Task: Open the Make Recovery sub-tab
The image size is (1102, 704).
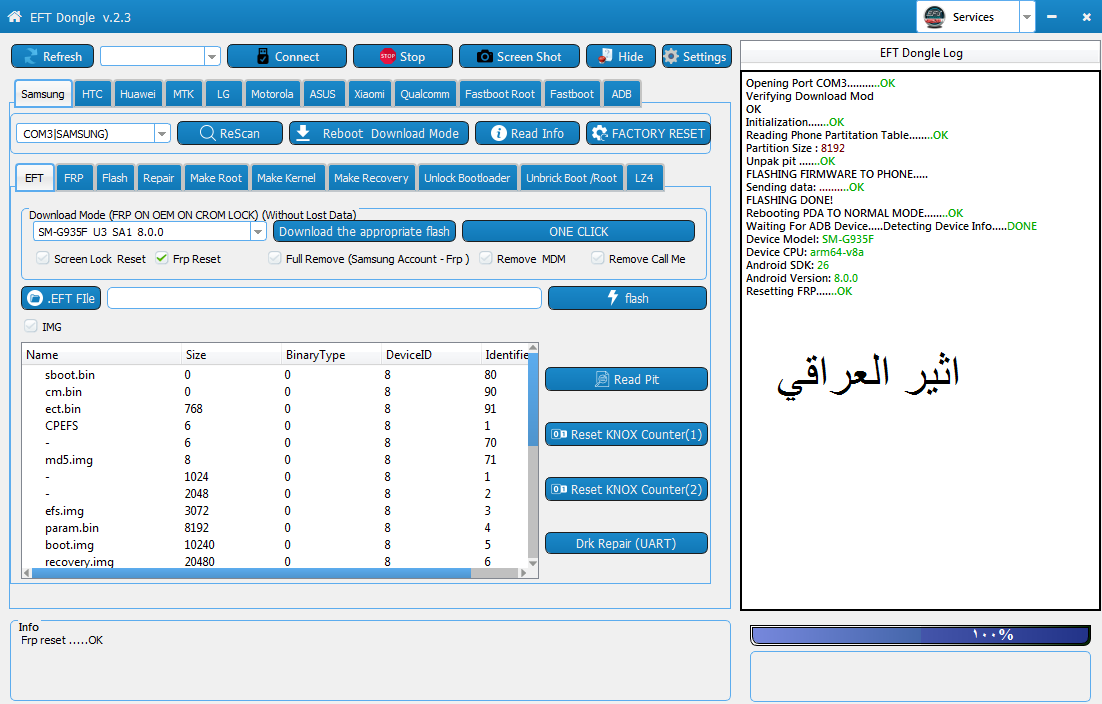Action: (x=371, y=178)
